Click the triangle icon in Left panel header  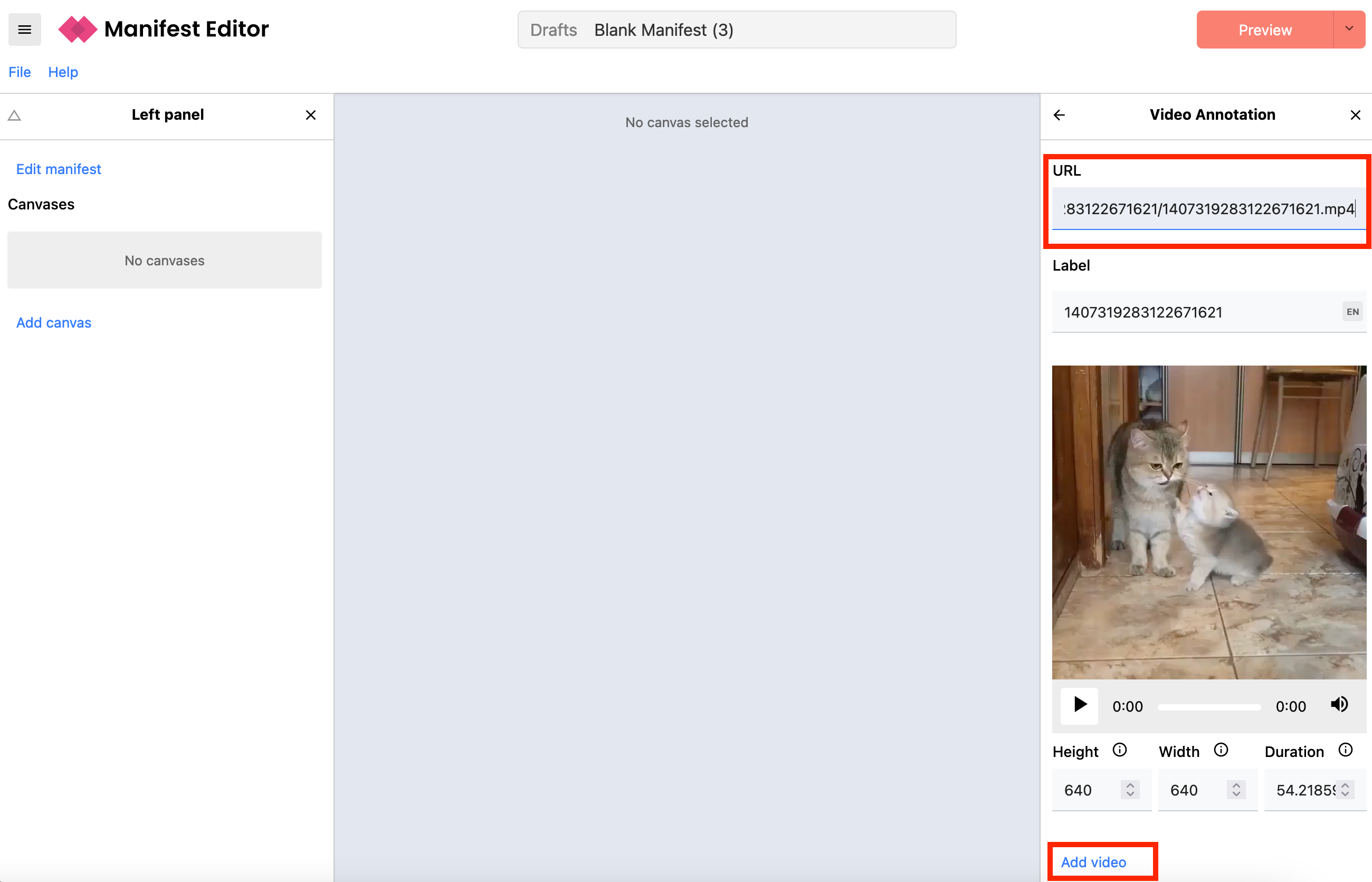14,116
